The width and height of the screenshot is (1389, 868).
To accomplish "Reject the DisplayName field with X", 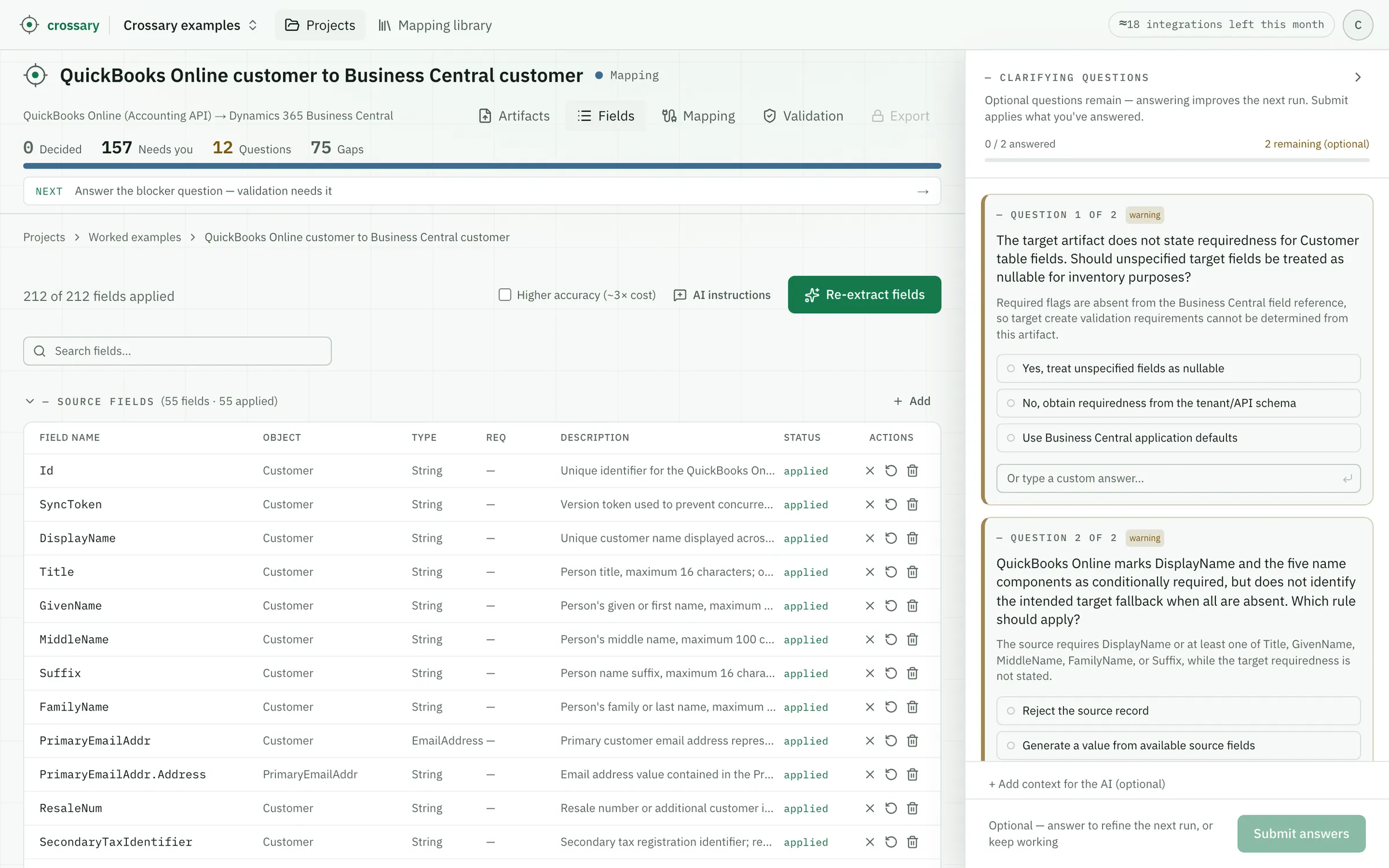I will (x=870, y=538).
